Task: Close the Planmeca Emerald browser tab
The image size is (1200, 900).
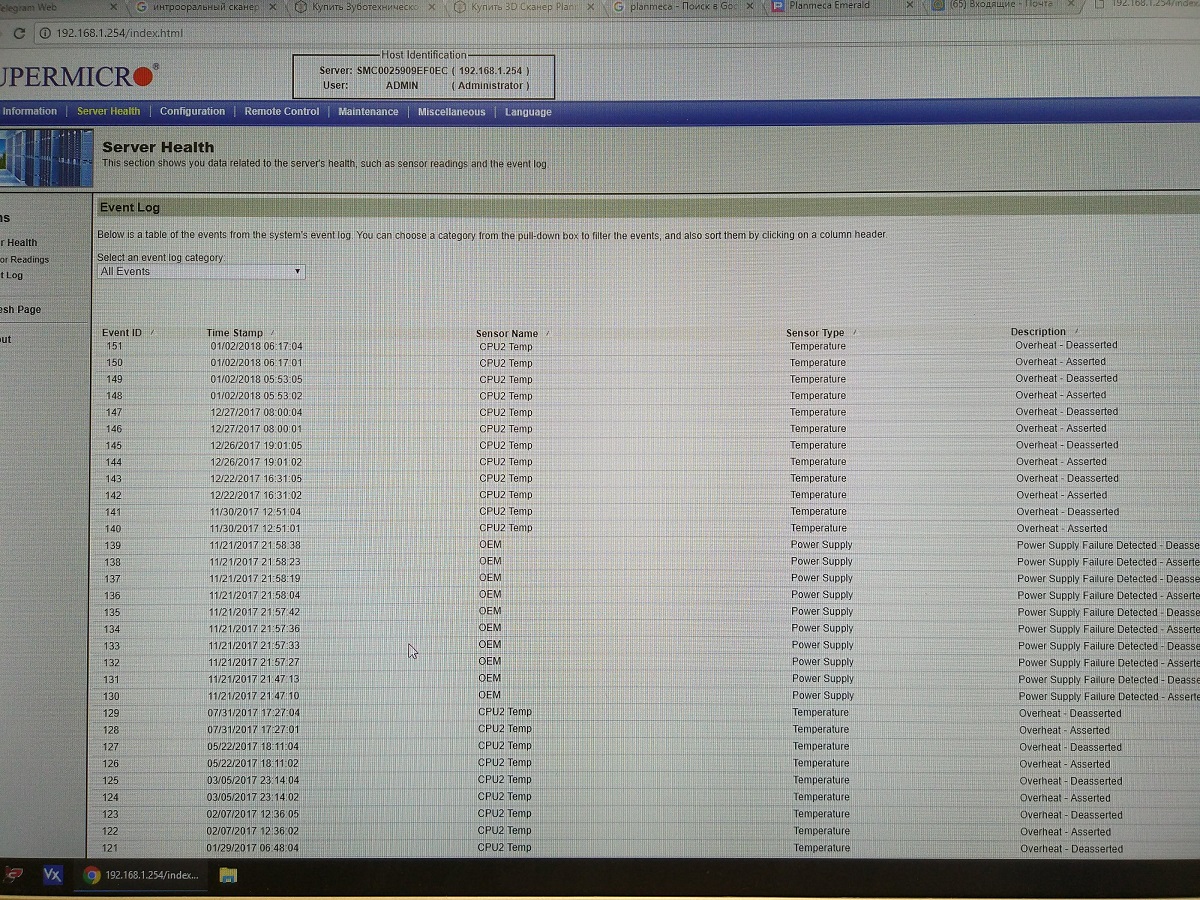Action: point(911,7)
